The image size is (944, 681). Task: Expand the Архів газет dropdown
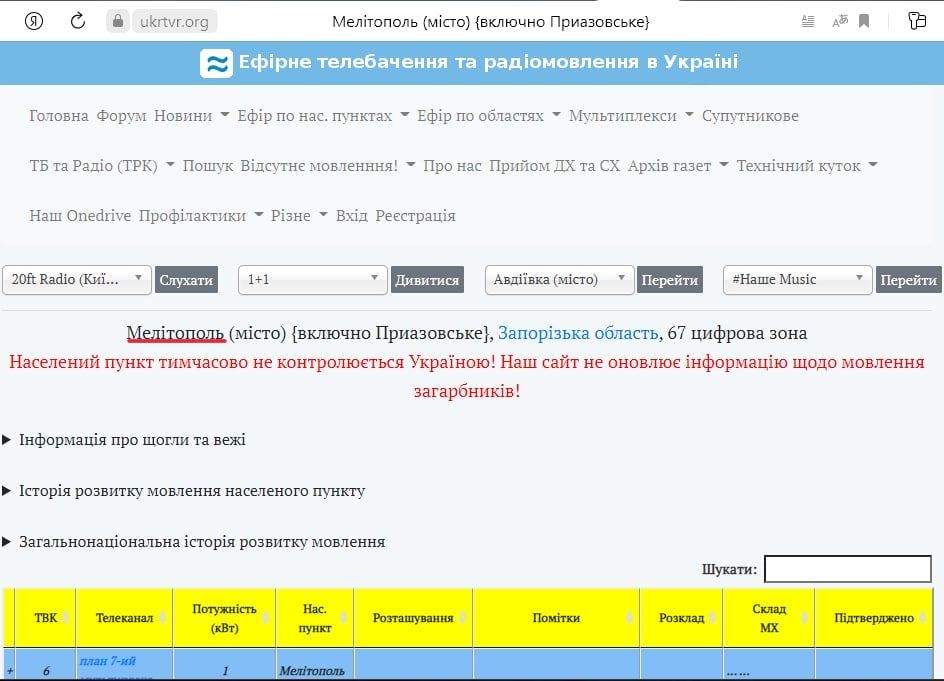[x=678, y=166]
